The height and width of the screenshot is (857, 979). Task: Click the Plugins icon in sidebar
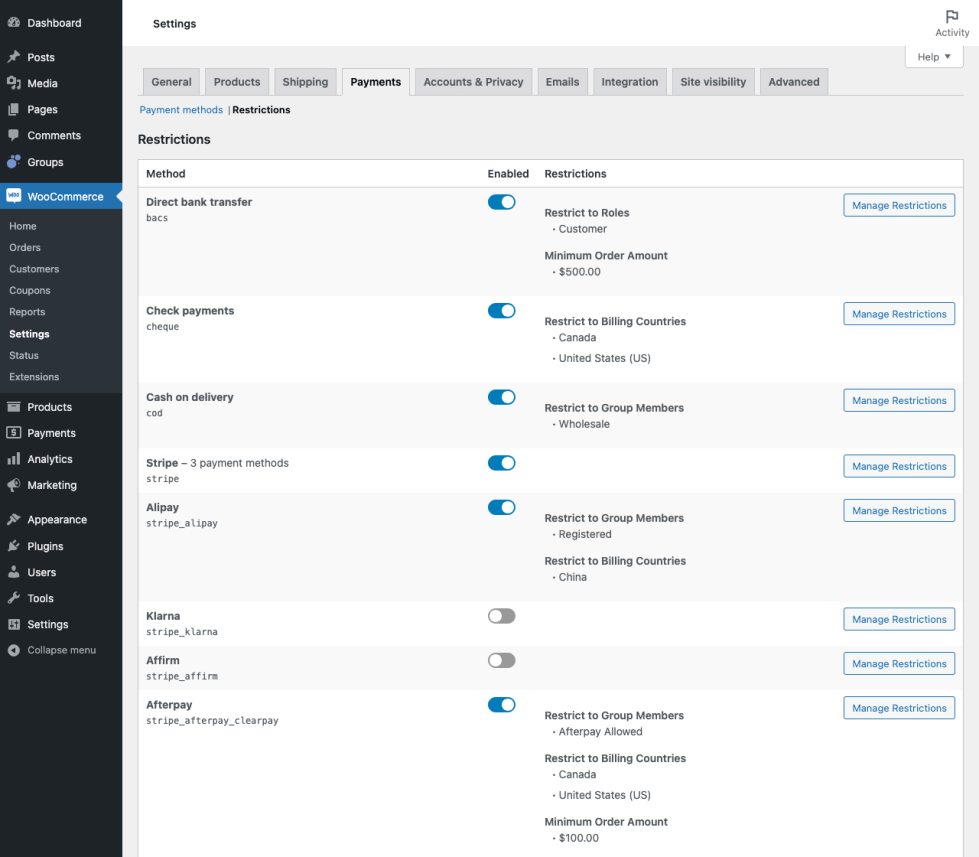tap(14, 546)
